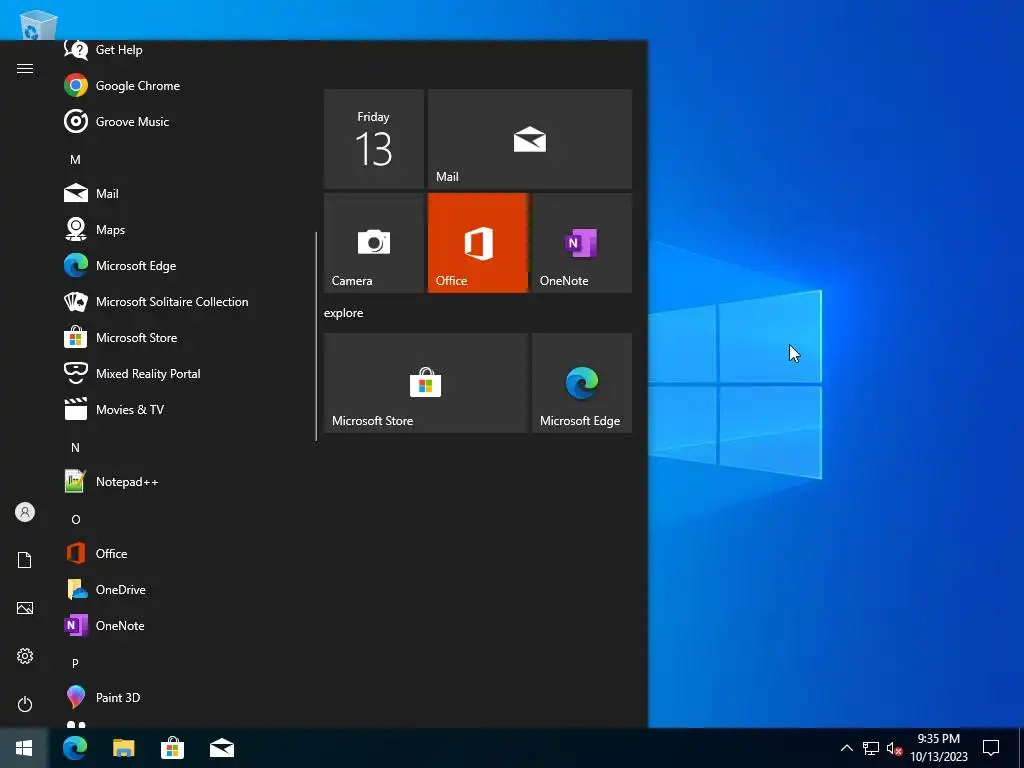Open the Action Center notifications icon

(x=991, y=748)
